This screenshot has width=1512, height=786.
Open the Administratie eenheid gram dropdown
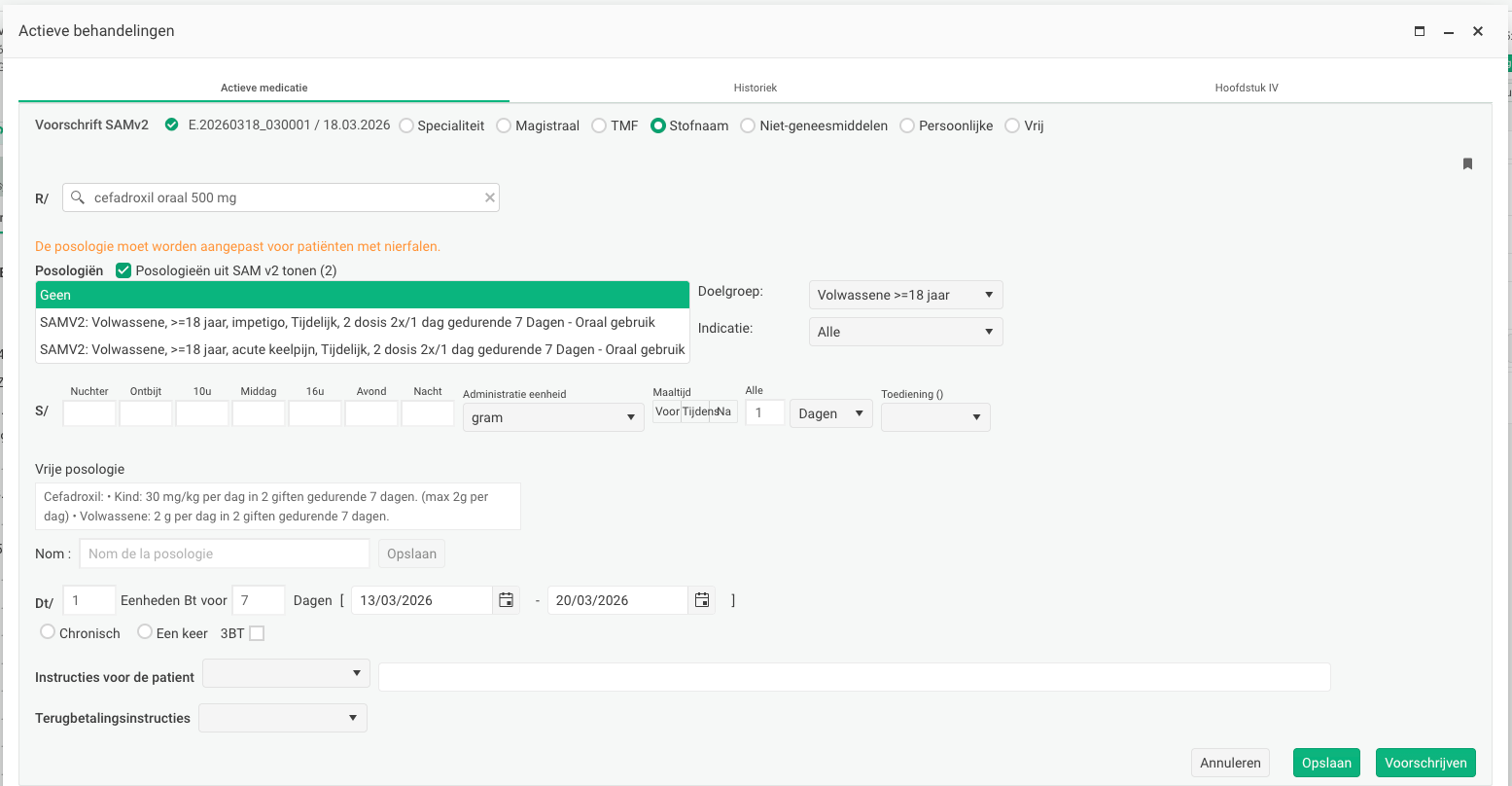(552, 417)
